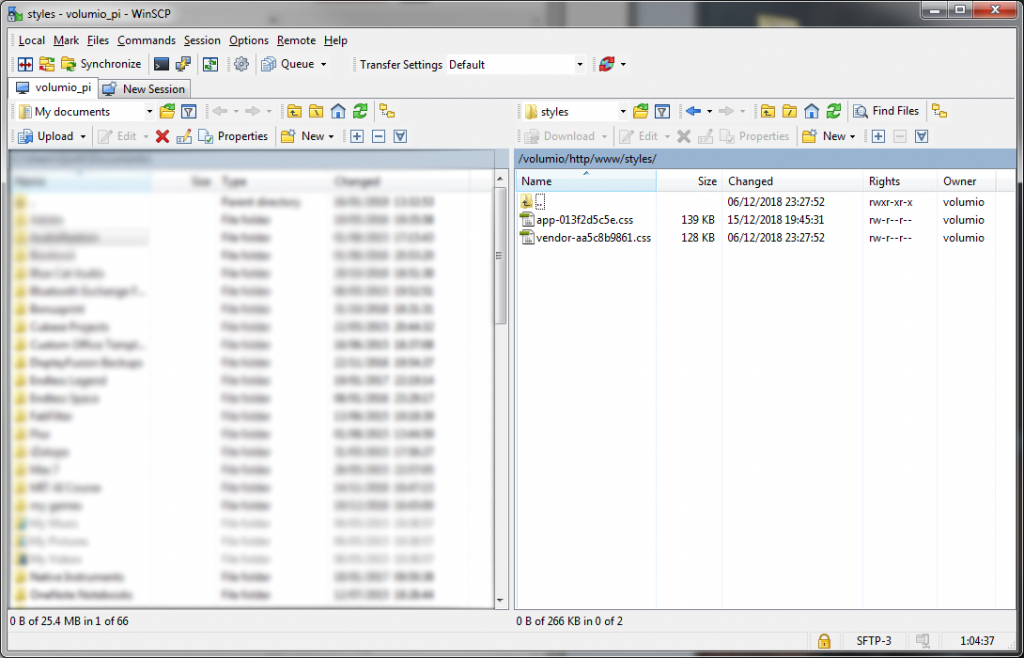Select the vendor-aa5c8b9861.css file
Image resolution: width=1024 pixels, height=658 pixels.
coord(586,238)
